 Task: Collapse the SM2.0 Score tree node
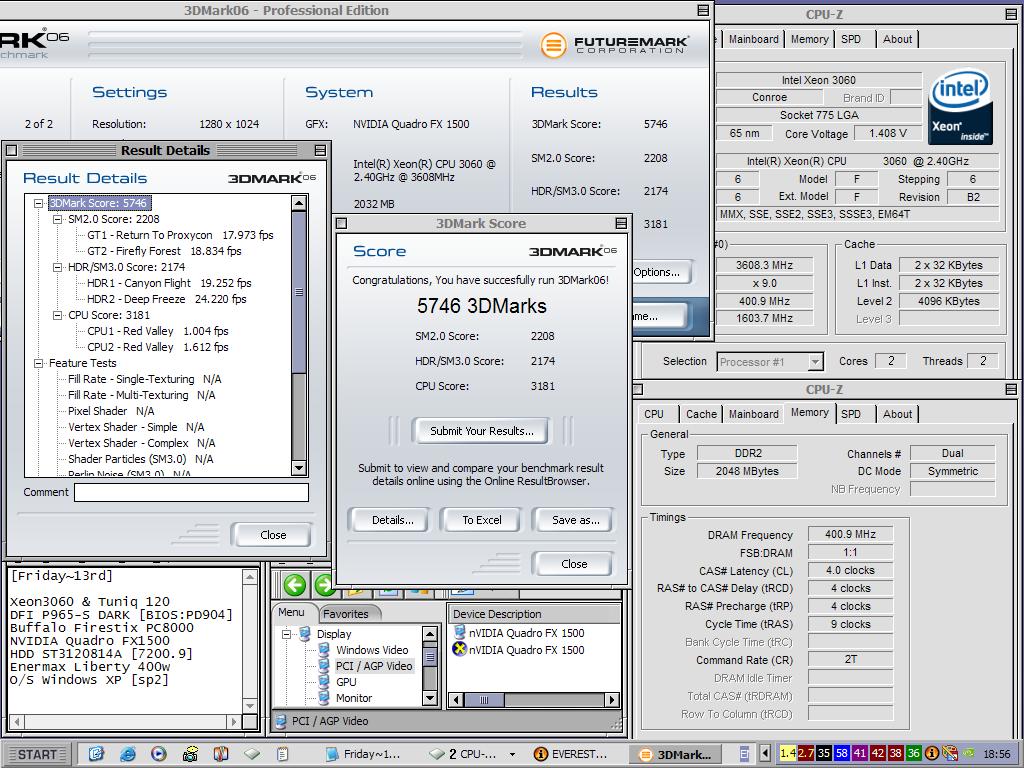pos(57,219)
